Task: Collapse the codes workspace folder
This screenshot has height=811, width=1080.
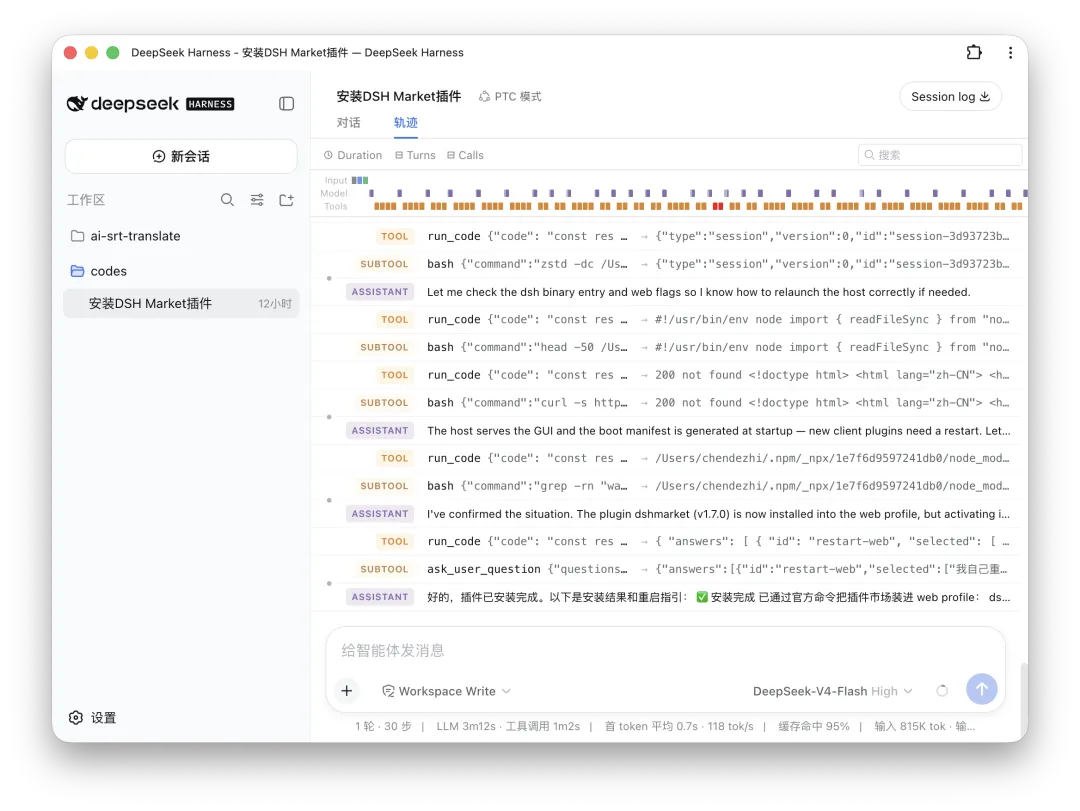Action: [x=181, y=271]
